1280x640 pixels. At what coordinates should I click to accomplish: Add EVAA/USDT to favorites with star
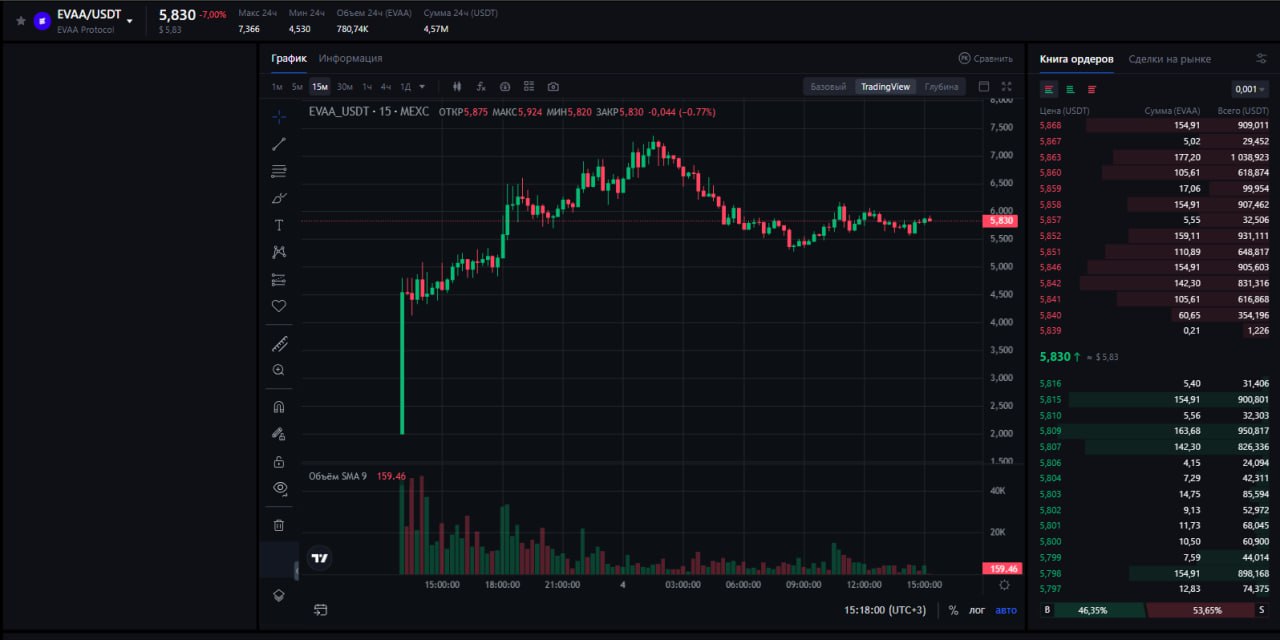coord(21,20)
